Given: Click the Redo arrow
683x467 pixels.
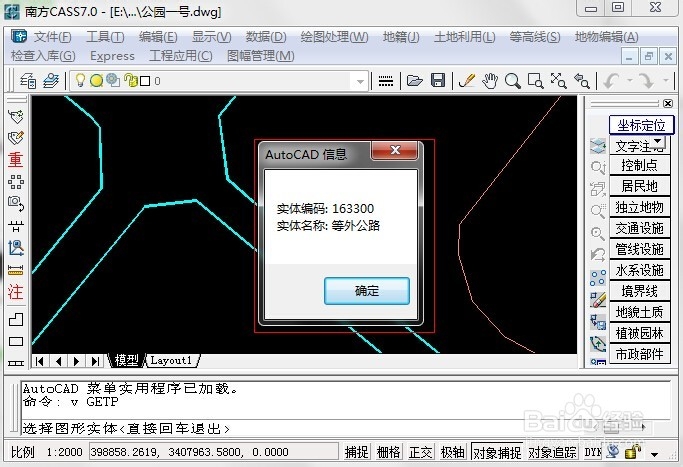Looking at the screenshot, I should 646,81.
